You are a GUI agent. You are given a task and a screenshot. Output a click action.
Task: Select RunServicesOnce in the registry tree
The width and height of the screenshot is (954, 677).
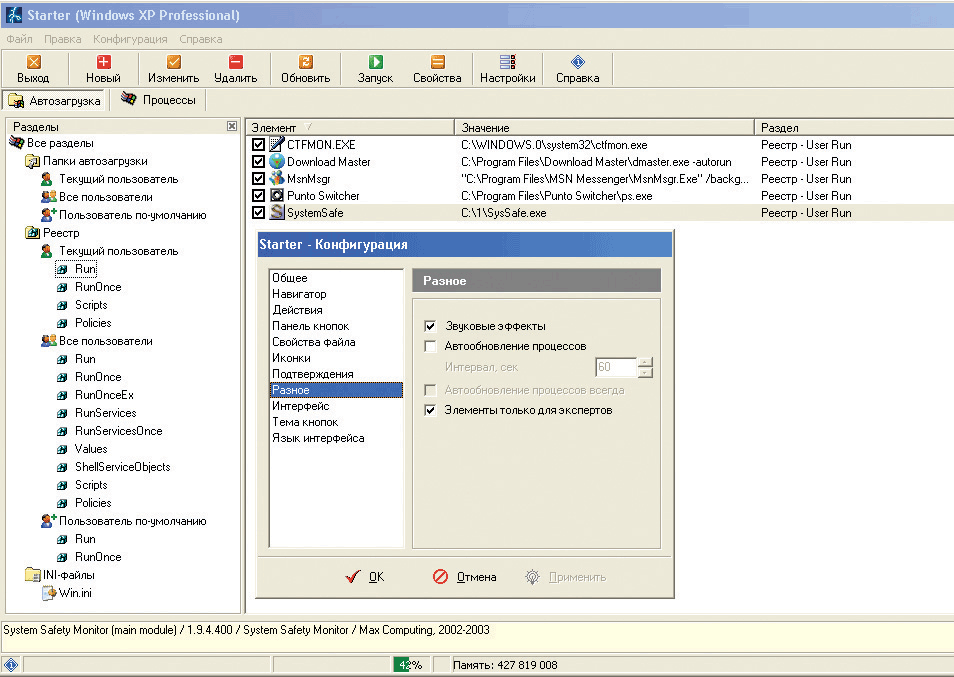[x=119, y=431]
